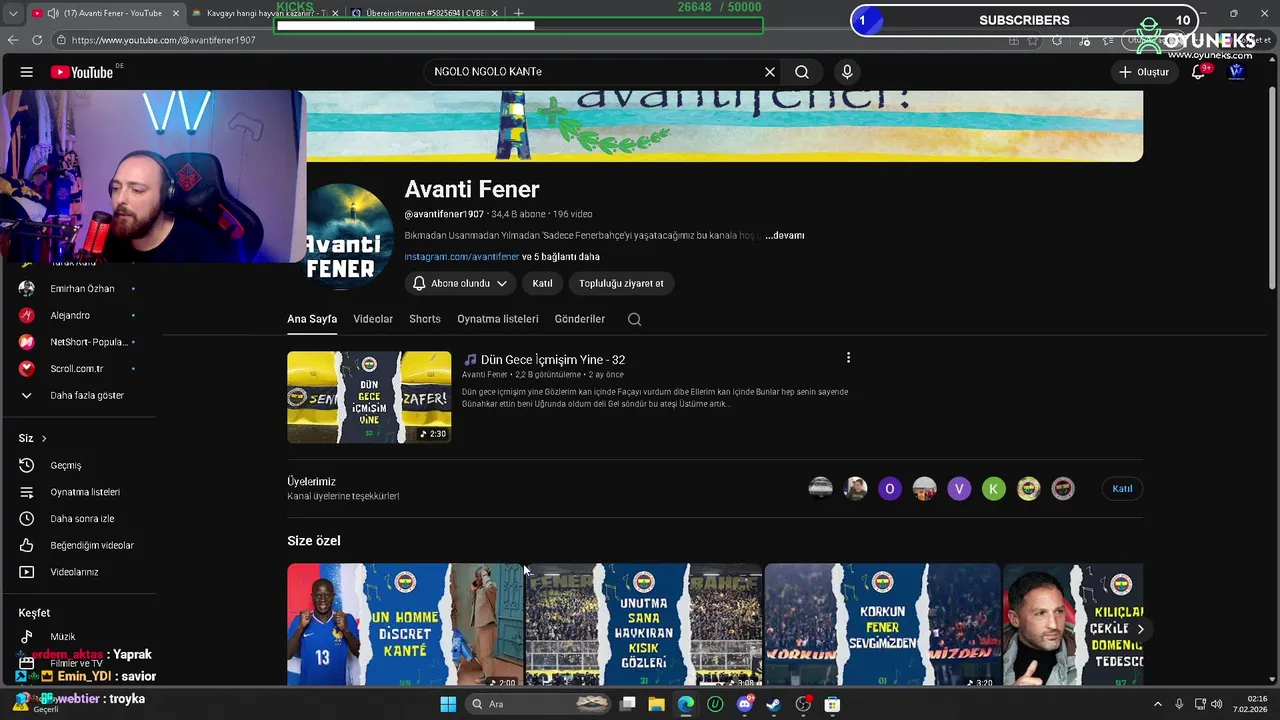Click the Windows taskbar search box
Image resolution: width=1280 pixels, height=720 pixels.
click(538, 704)
